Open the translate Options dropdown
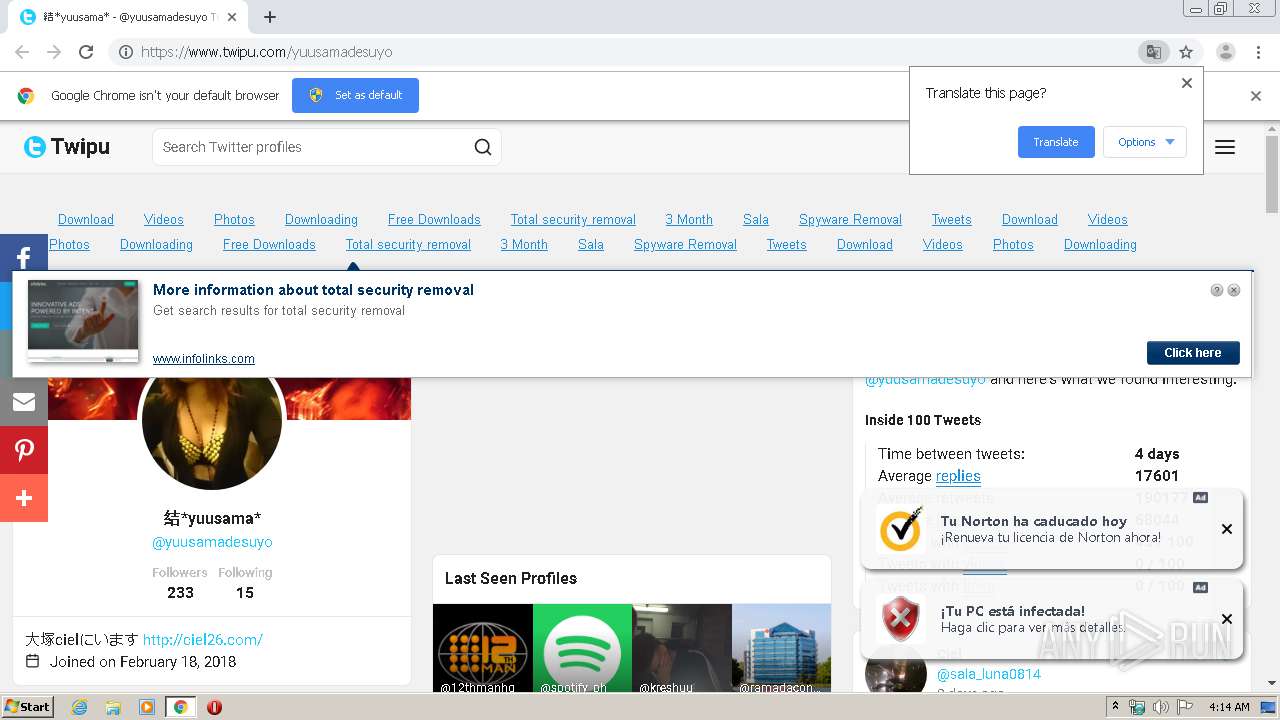This screenshot has height=720, width=1280. pos(1145,142)
